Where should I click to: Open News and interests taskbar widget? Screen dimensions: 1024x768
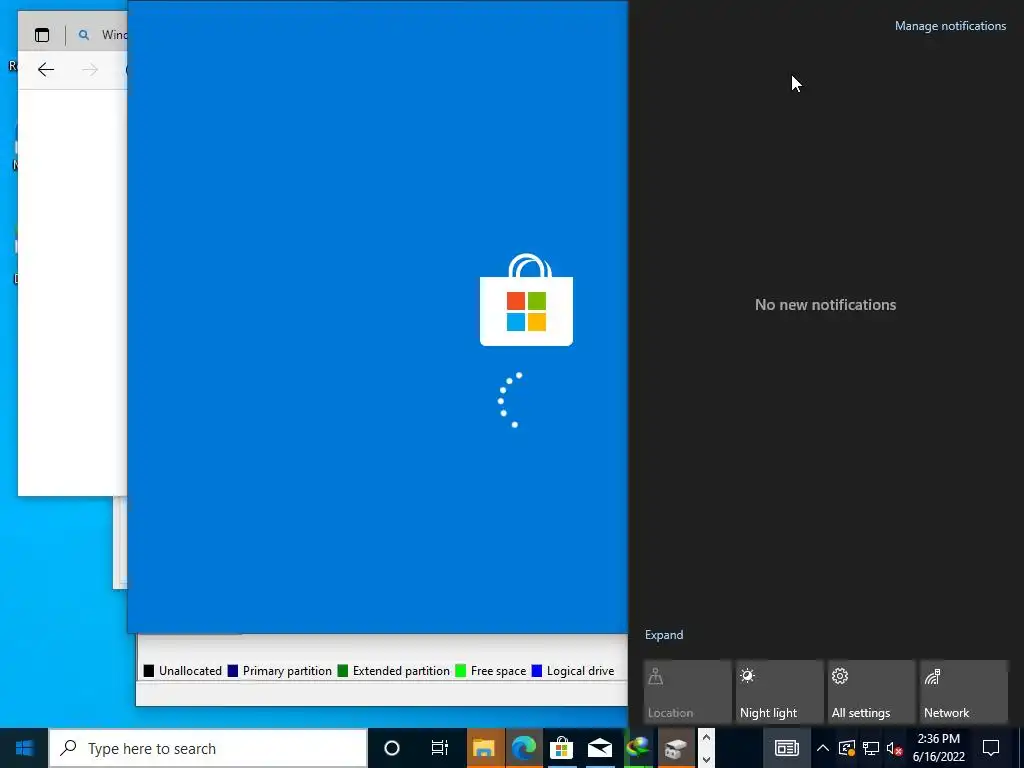pyautogui.click(x=786, y=748)
